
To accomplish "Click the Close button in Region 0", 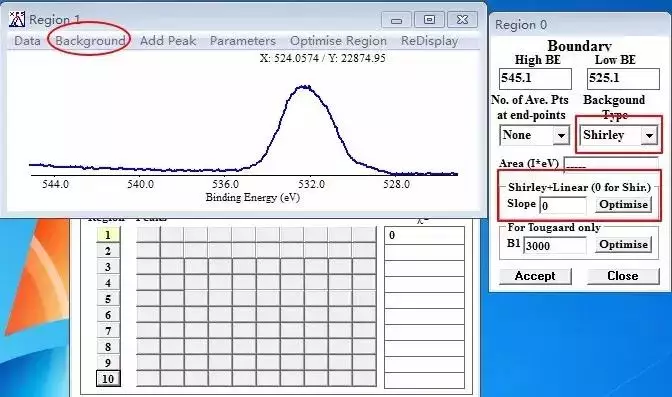I will tap(623, 276).
